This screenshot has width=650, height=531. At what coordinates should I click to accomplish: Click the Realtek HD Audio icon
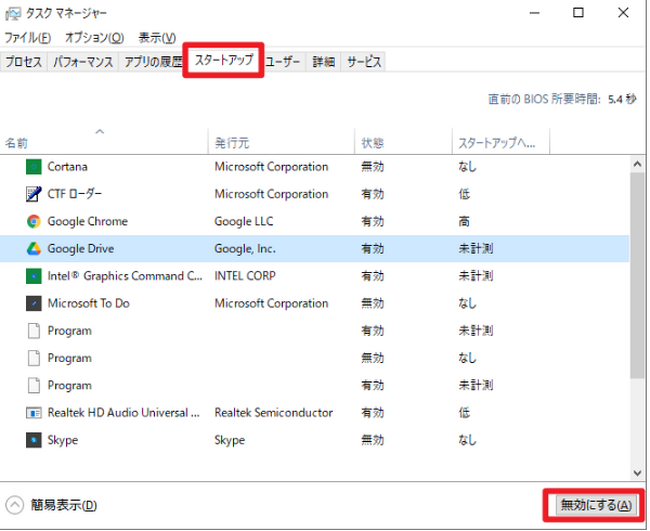coord(34,413)
